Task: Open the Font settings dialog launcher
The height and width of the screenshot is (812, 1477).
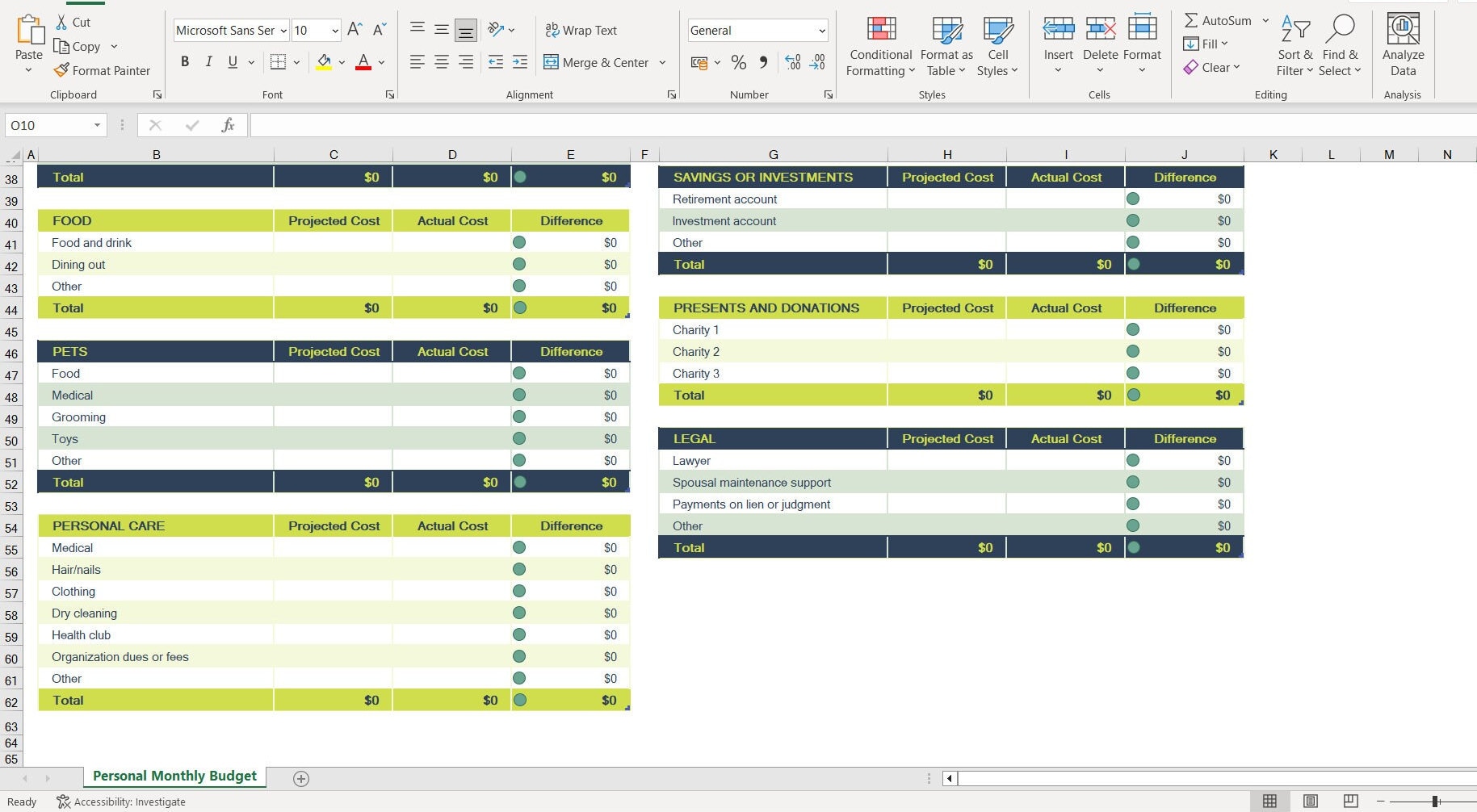Action: (390, 94)
